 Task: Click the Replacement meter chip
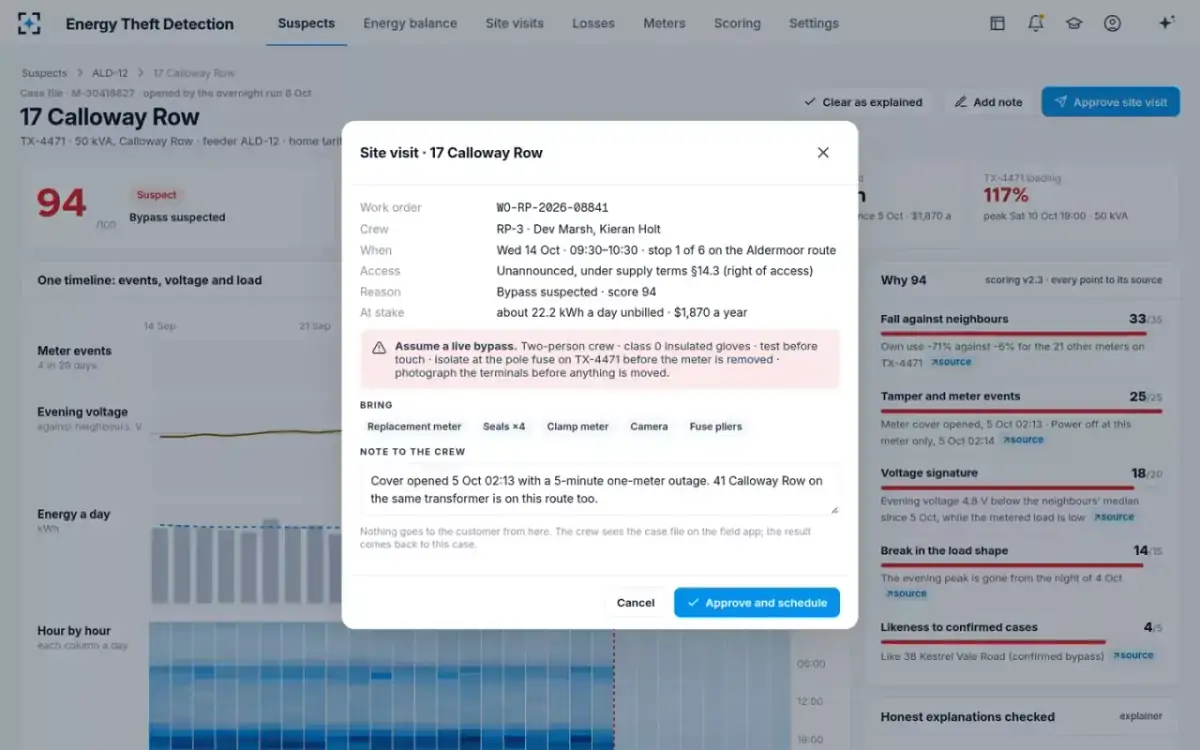tap(414, 427)
